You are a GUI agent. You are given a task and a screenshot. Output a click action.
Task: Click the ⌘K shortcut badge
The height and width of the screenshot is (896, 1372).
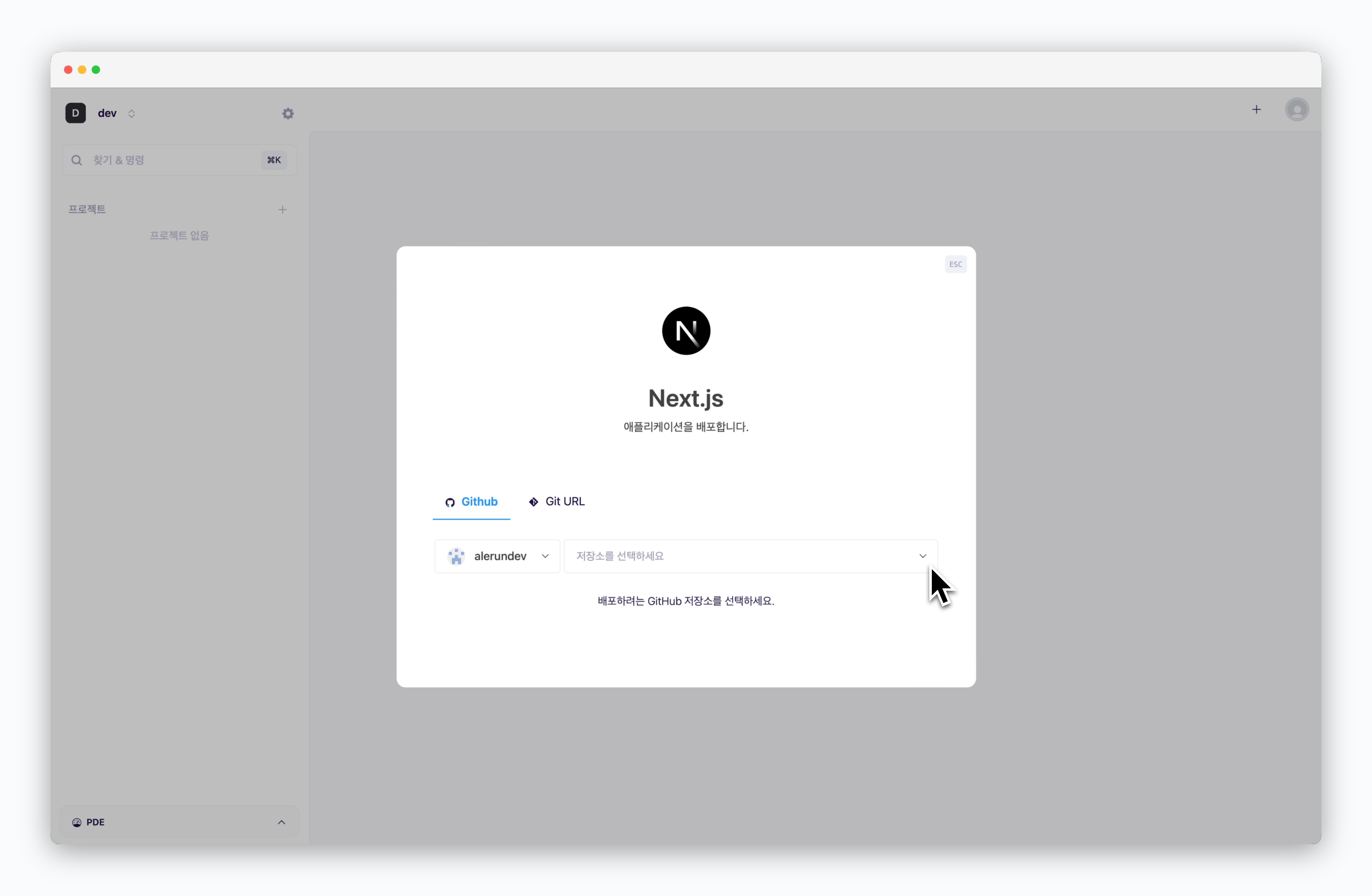(274, 160)
